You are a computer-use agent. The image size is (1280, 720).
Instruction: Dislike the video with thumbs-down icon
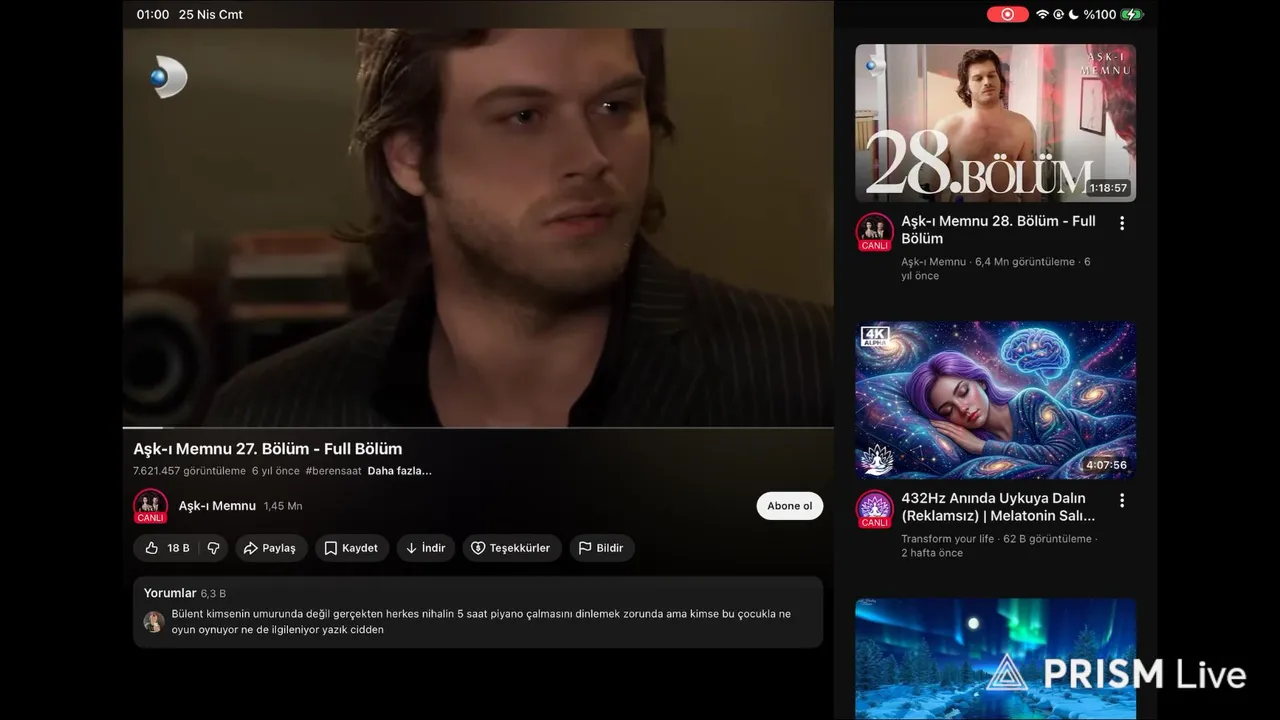click(213, 548)
